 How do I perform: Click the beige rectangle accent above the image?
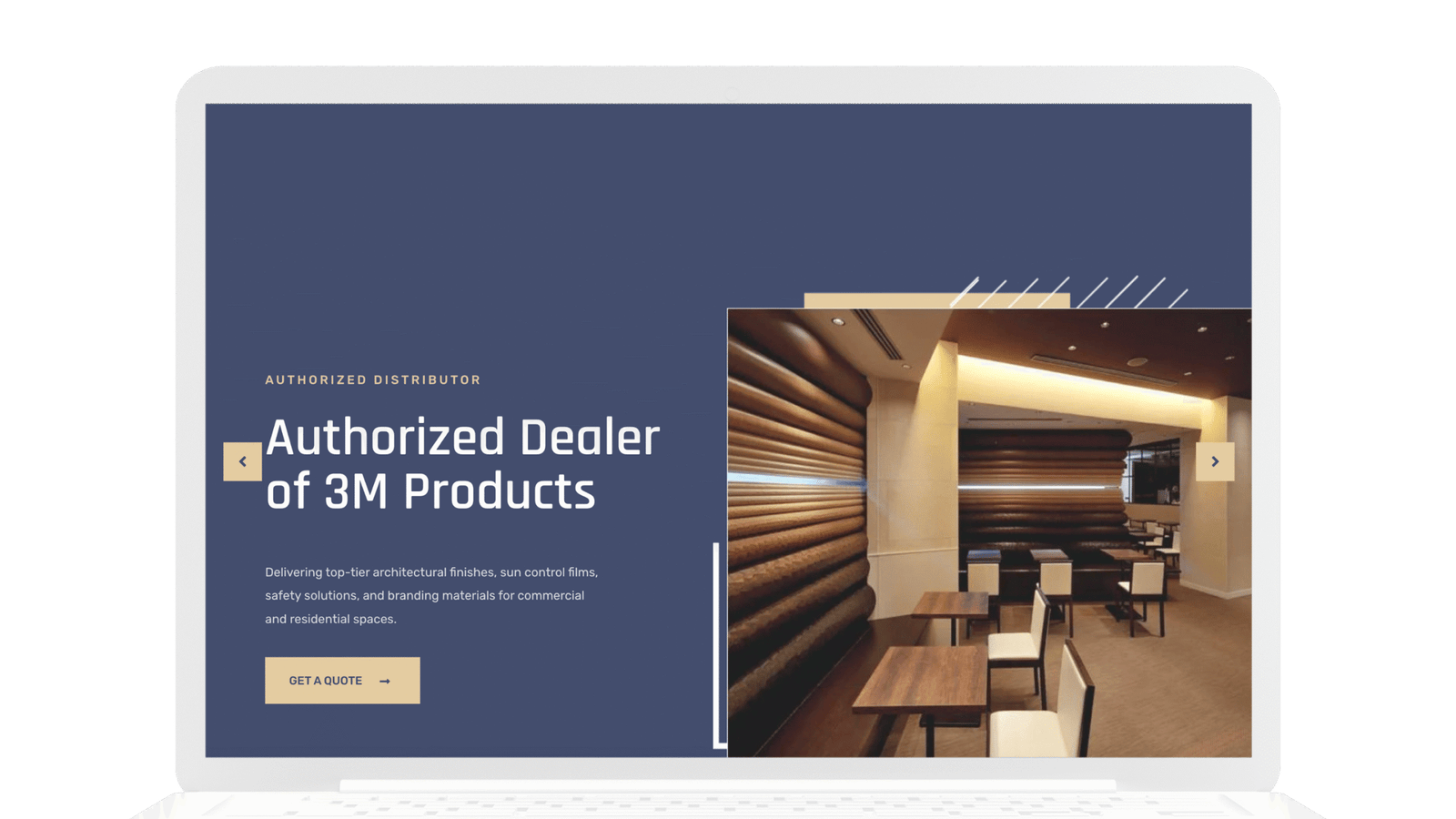[874, 300]
